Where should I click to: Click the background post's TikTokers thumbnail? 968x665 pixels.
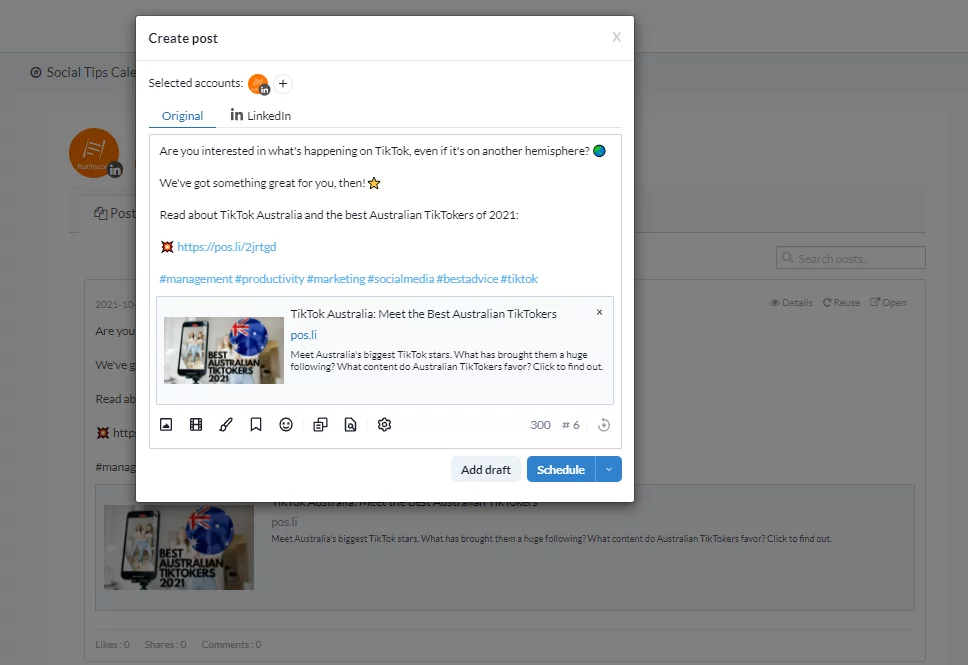click(x=178, y=547)
